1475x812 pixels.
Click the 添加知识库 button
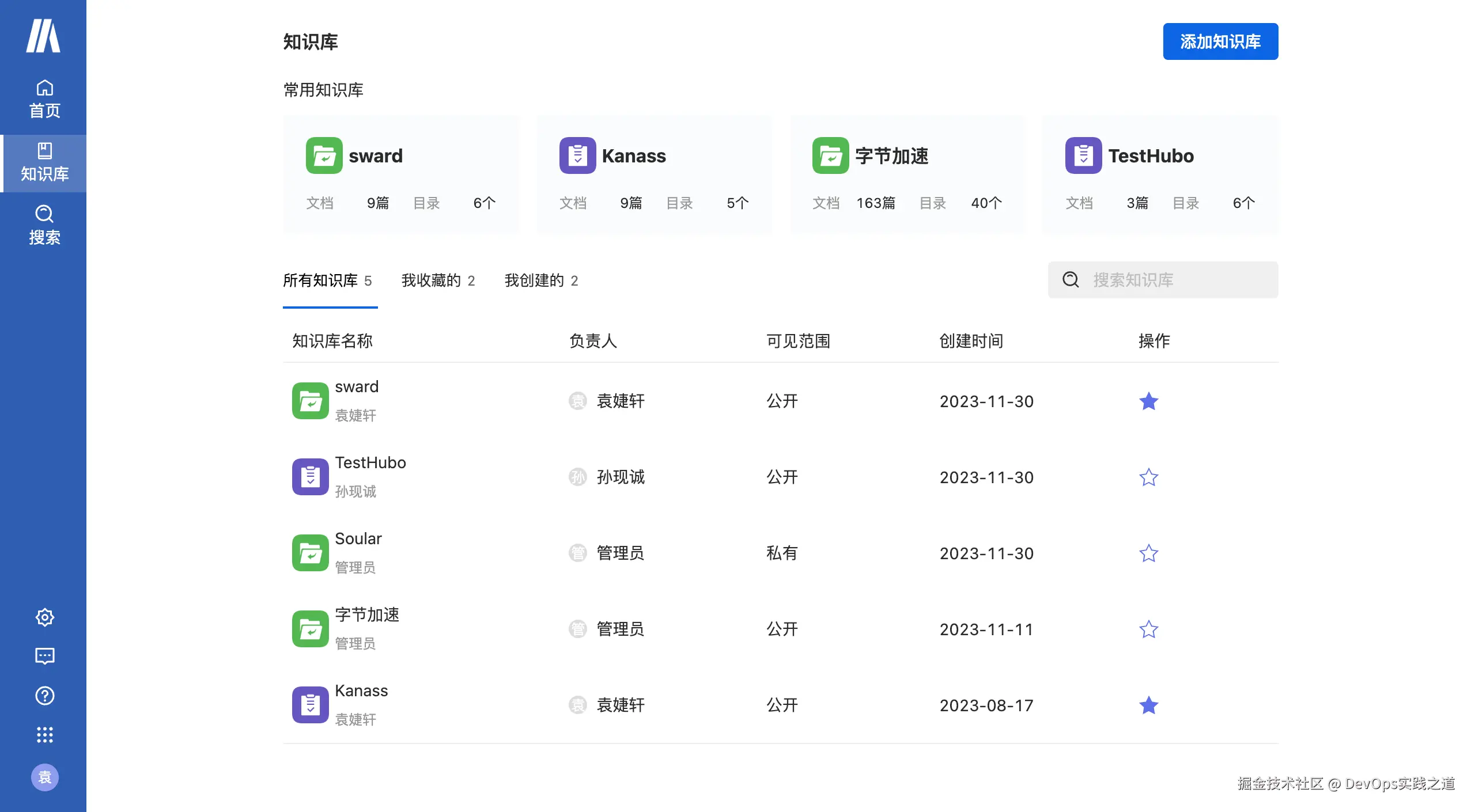(x=1220, y=41)
